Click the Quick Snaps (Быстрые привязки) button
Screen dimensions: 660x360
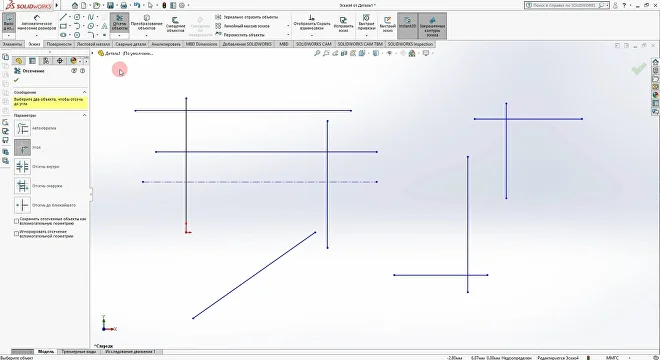366,24
